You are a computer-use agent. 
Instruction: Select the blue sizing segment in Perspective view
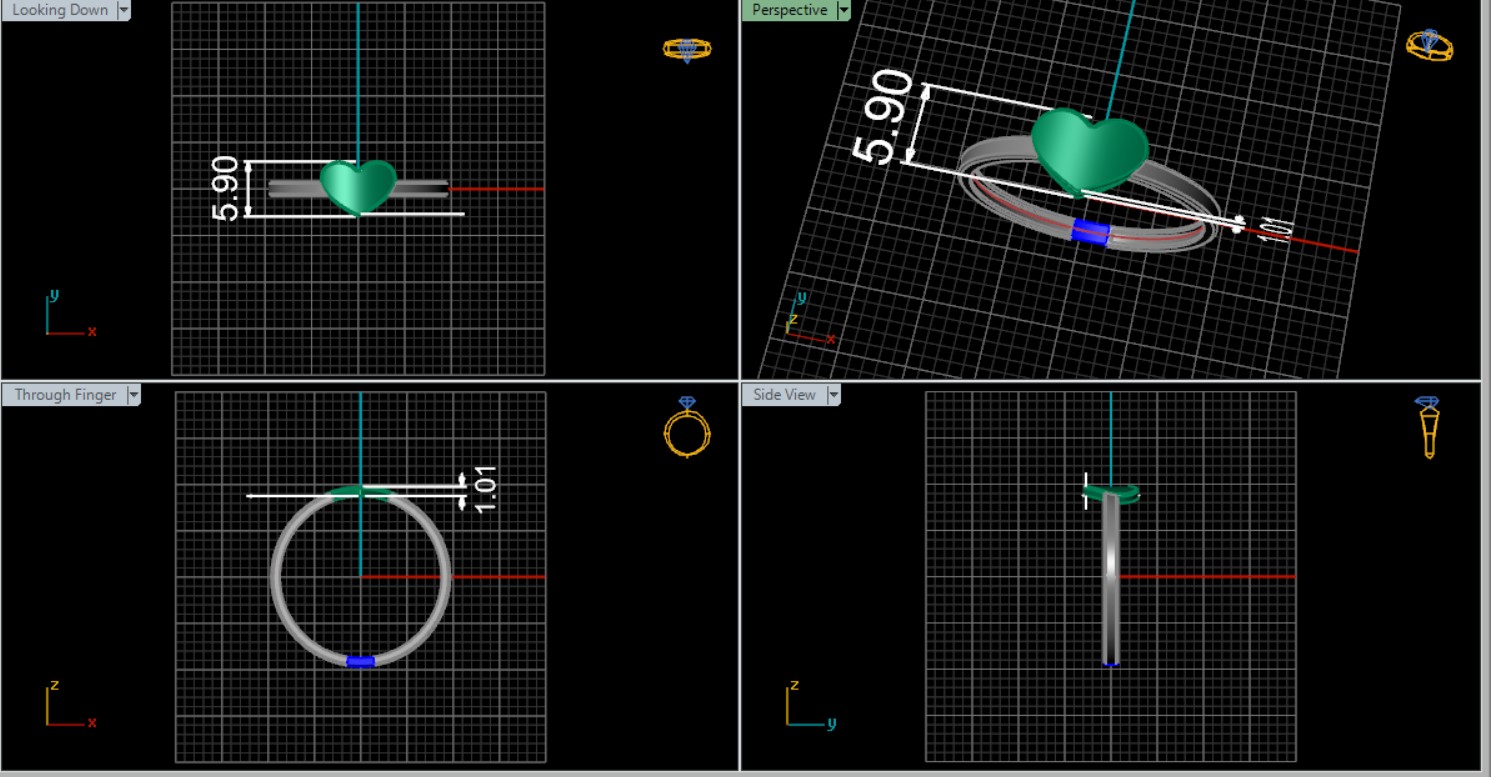[x=1090, y=232]
